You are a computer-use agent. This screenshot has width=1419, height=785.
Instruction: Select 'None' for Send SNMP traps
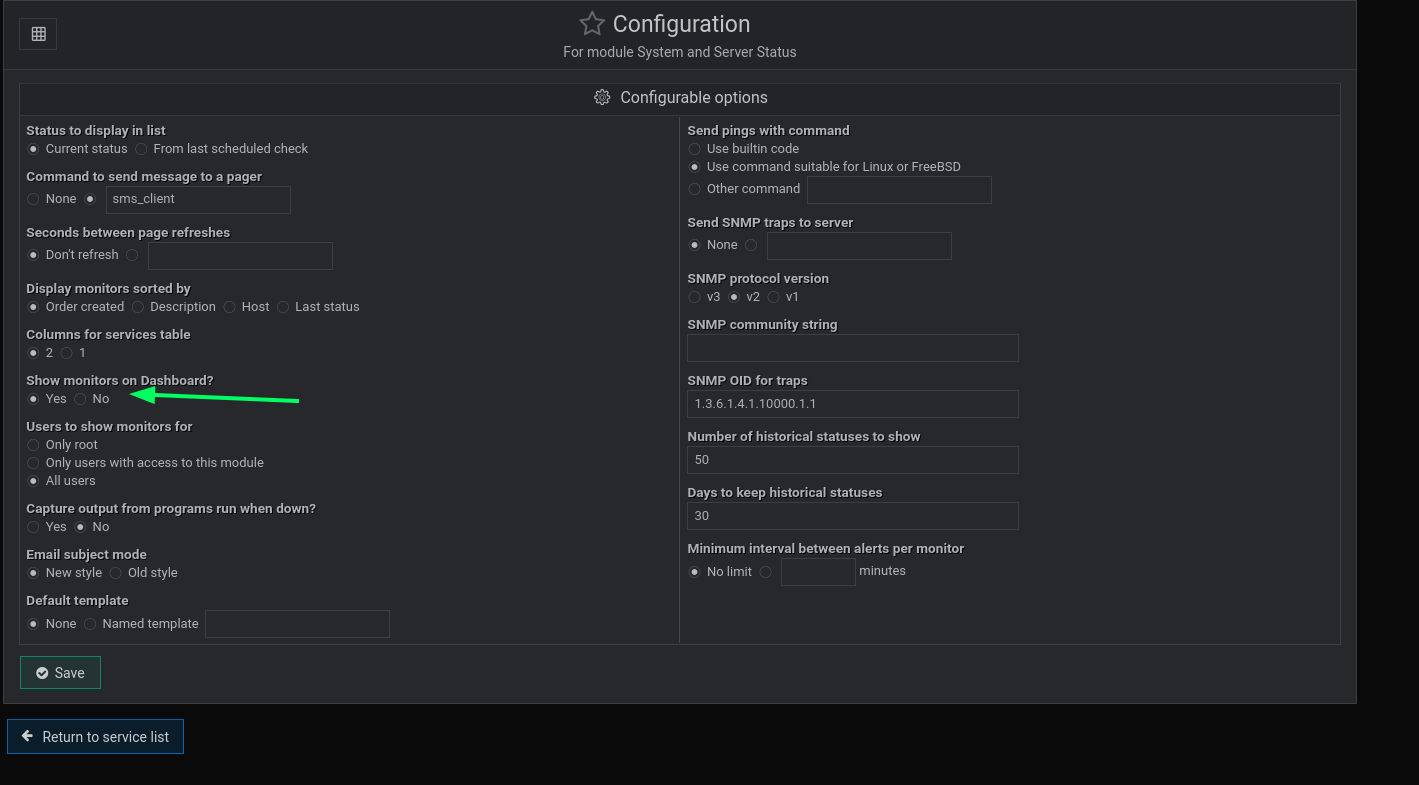[694, 245]
